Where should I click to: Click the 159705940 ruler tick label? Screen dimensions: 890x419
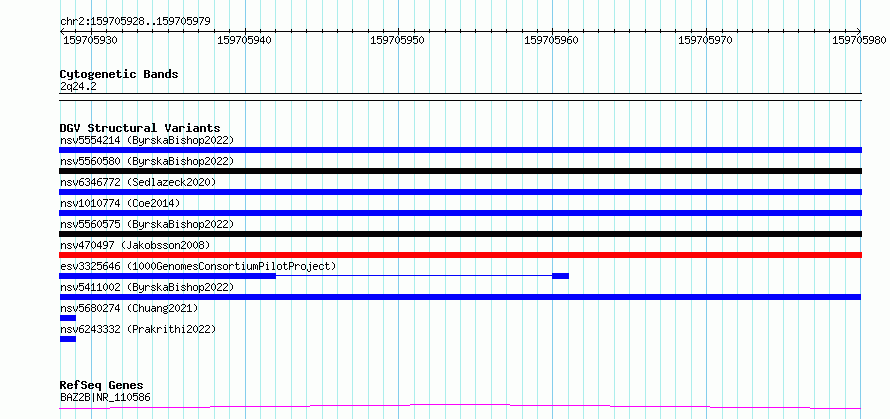point(245,40)
